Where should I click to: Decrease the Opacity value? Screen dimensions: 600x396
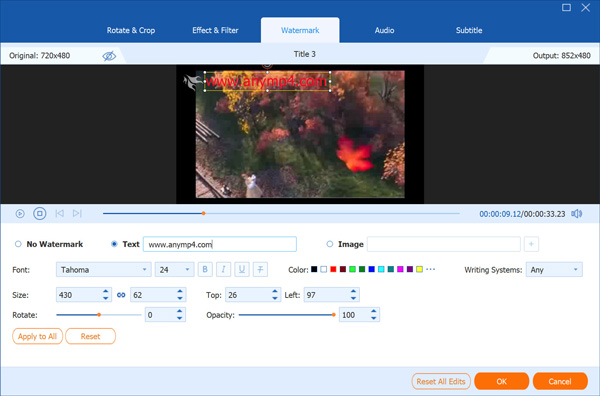(x=373, y=318)
